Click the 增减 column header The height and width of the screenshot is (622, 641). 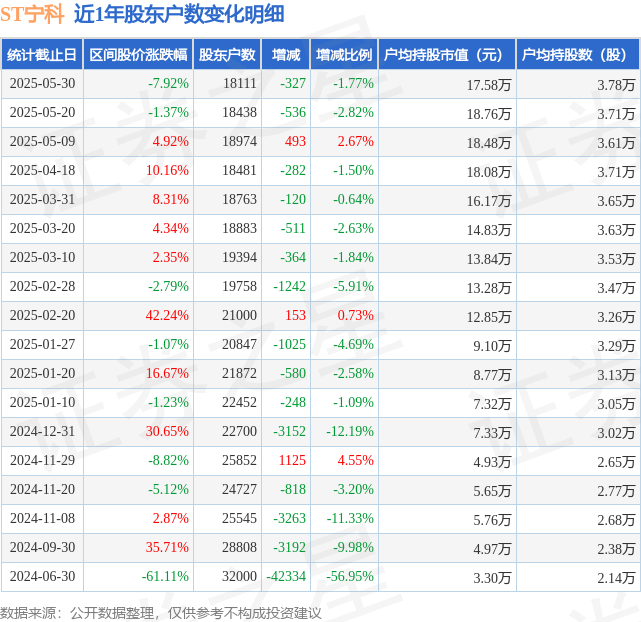tap(286, 54)
